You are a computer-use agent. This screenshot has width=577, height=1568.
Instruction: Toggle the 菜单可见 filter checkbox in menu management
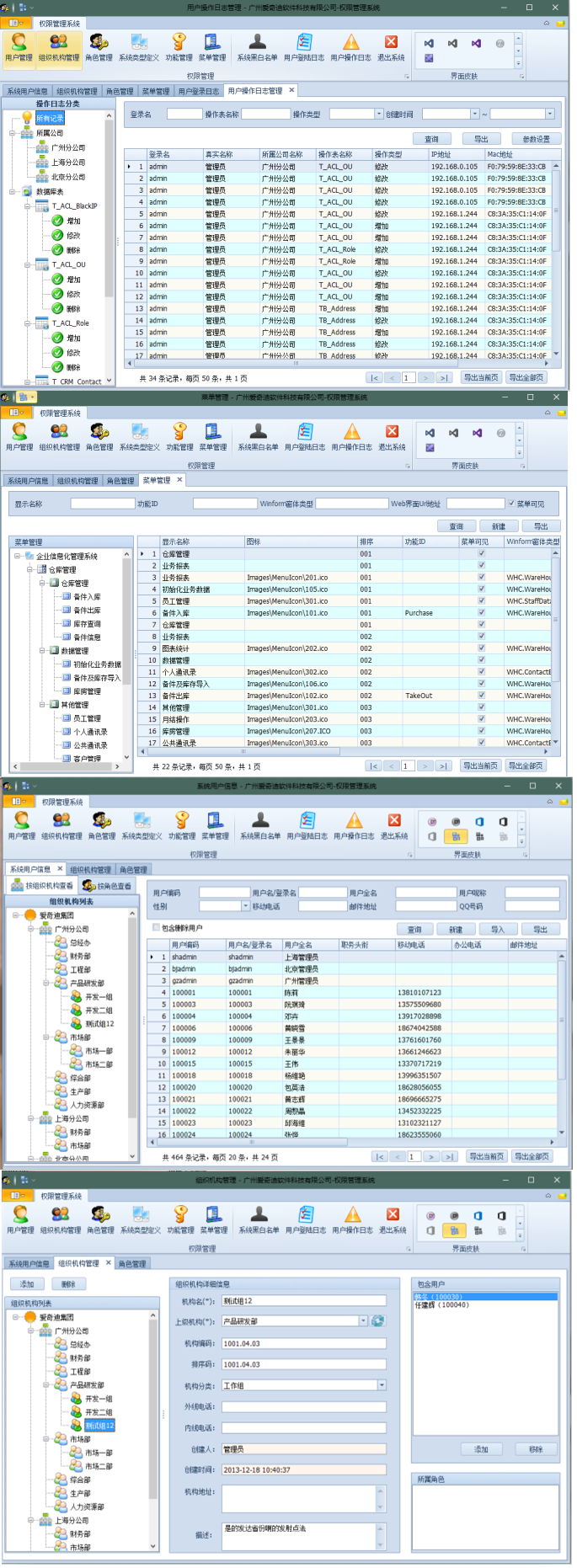click(511, 504)
